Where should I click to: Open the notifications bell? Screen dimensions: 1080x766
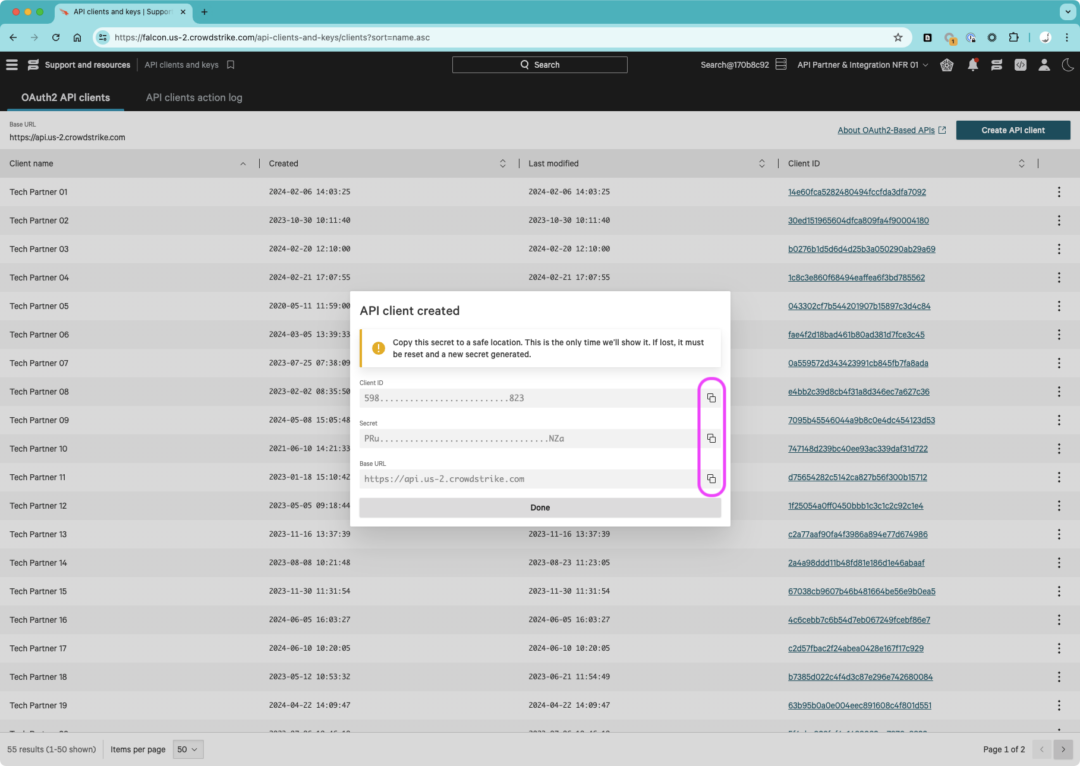pyautogui.click(x=973, y=65)
